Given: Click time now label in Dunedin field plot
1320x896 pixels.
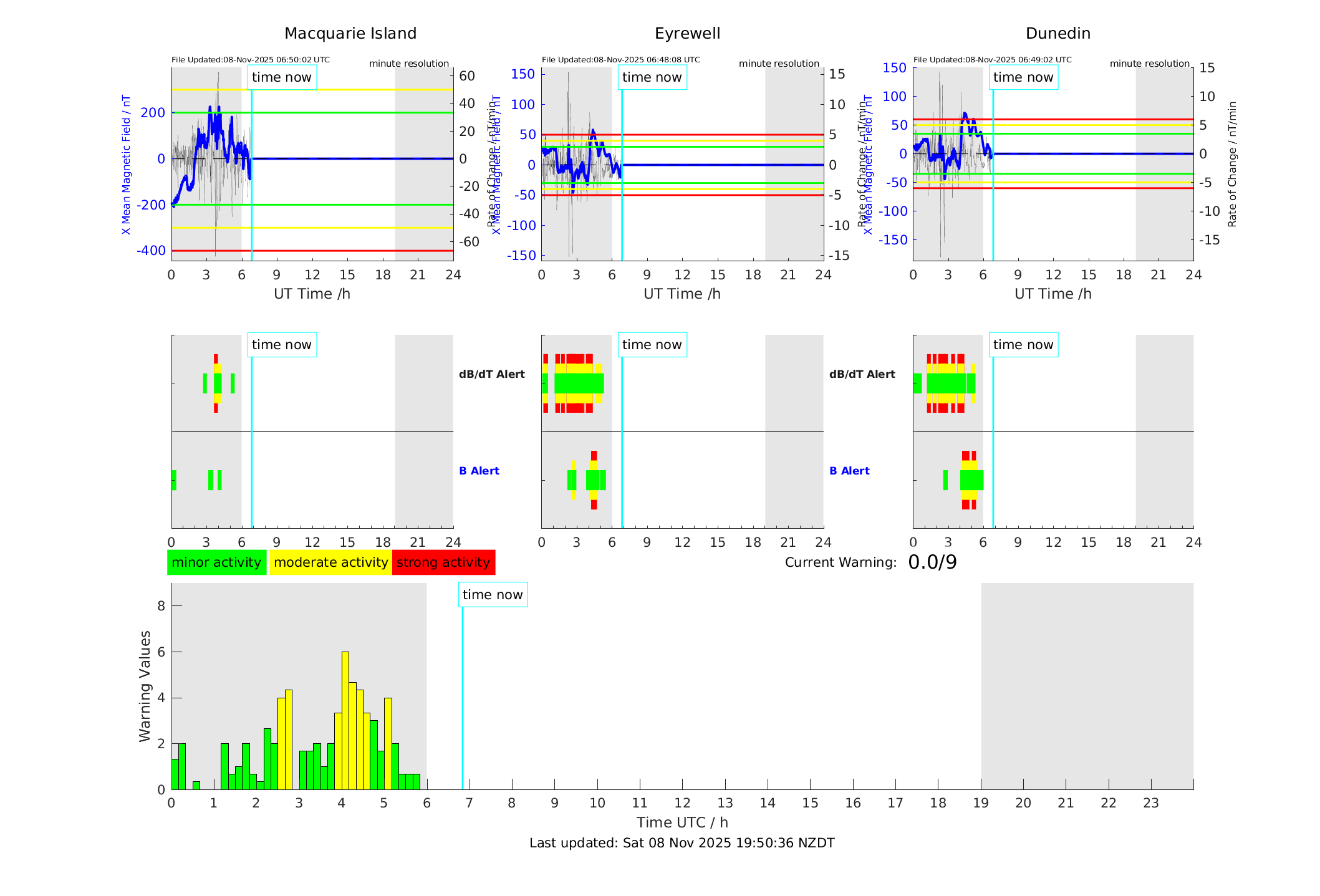Looking at the screenshot, I should [1023, 77].
